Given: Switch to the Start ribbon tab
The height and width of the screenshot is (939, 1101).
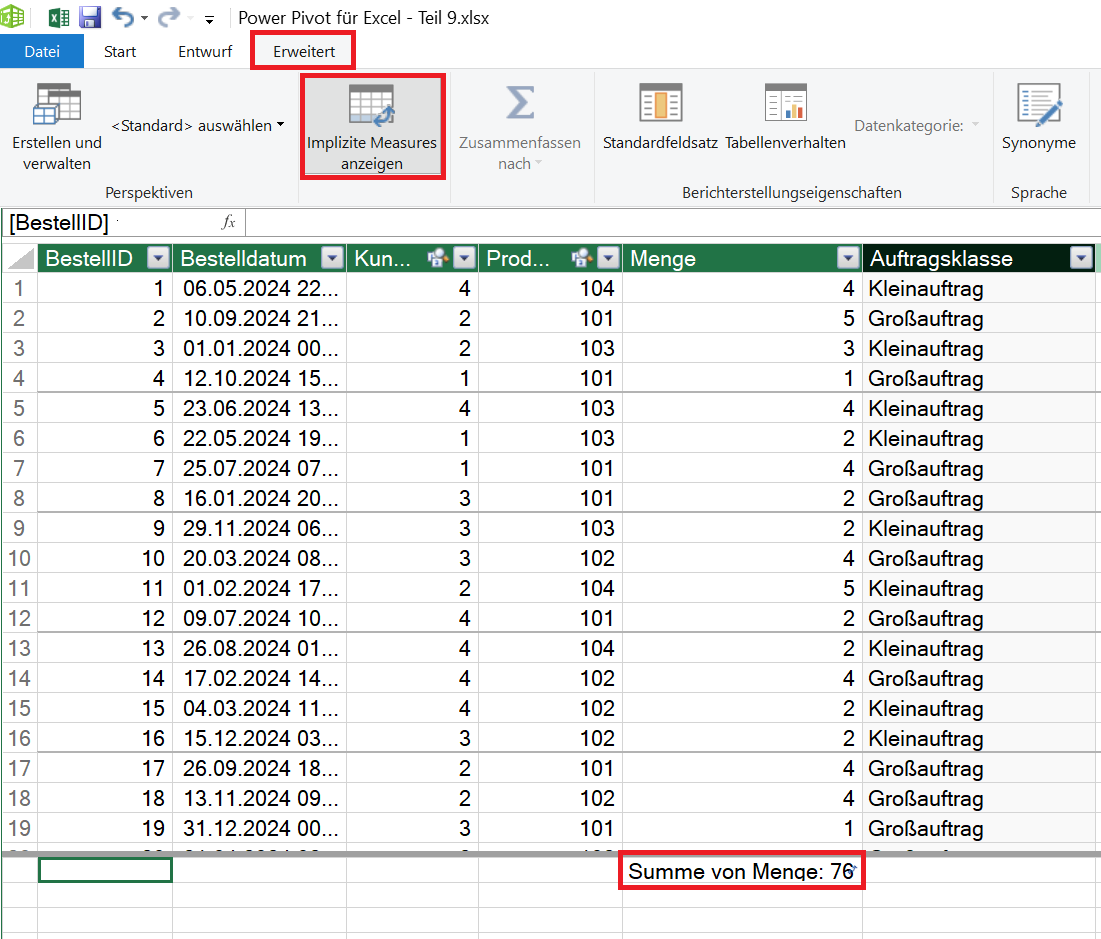Looking at the screenshot, I should click(x=120, y=51).
